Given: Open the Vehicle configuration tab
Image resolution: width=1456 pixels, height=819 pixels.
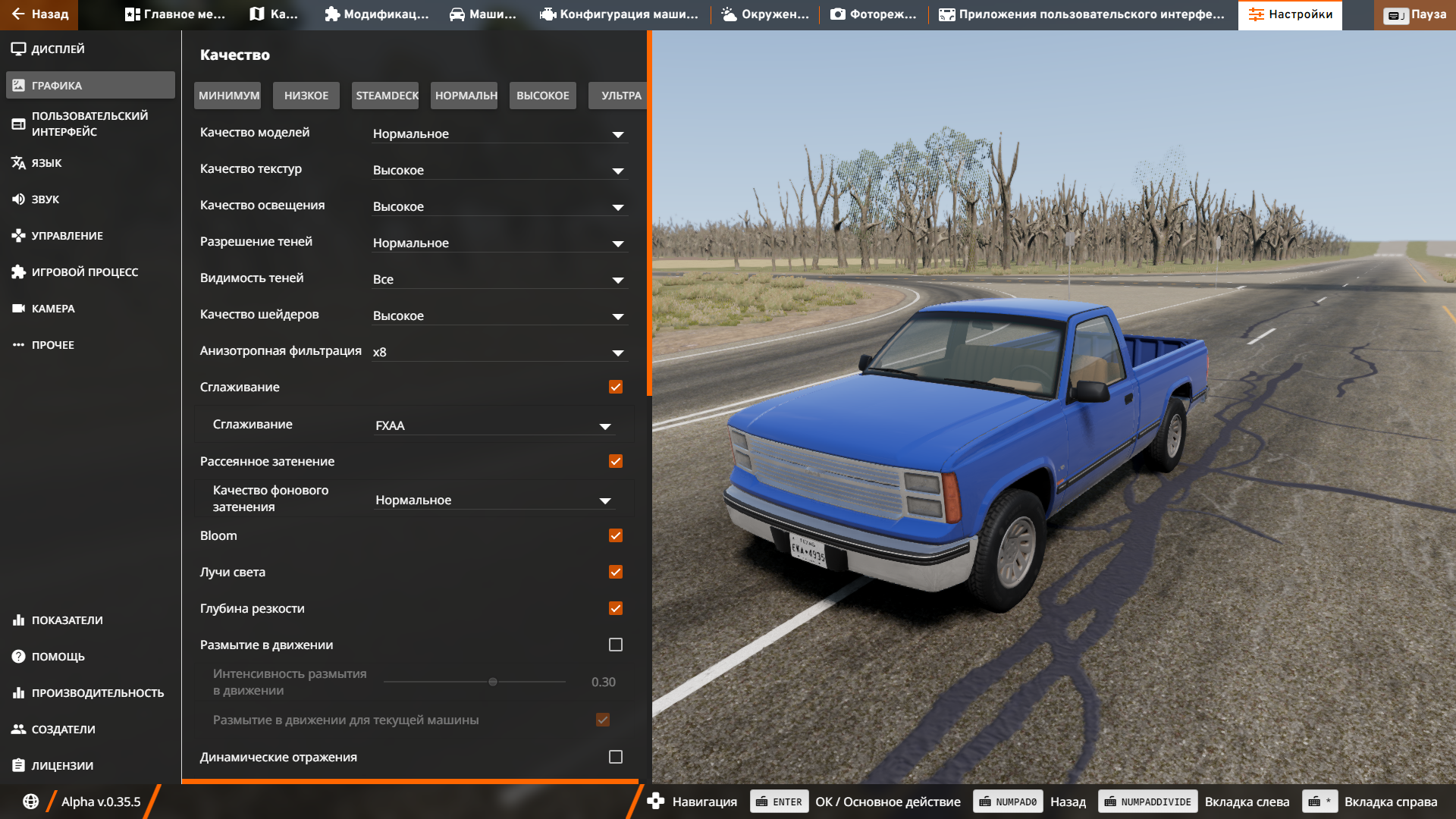Looking at the screenshot, I should pyautogui.click(x=619, y=14).
